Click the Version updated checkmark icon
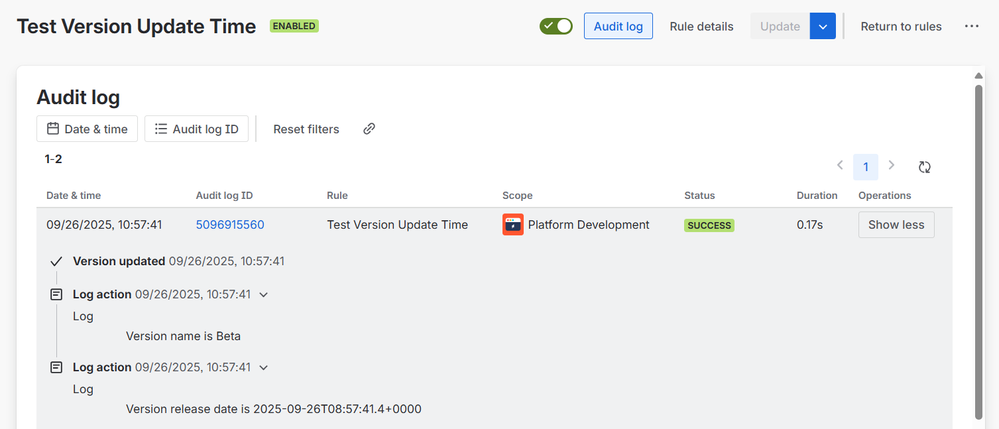This screenshot has height=429, width=999. pos(56,262)
